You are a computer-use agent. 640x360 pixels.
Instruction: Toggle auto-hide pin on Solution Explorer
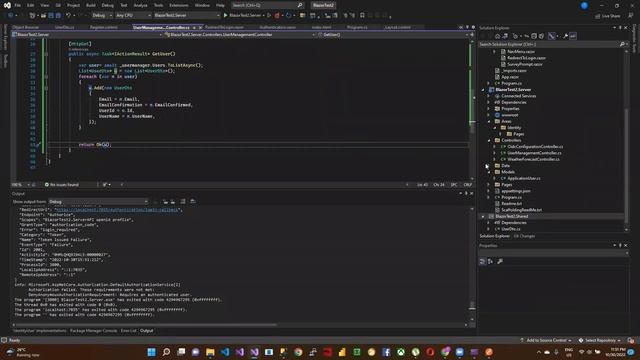point(620,28)
